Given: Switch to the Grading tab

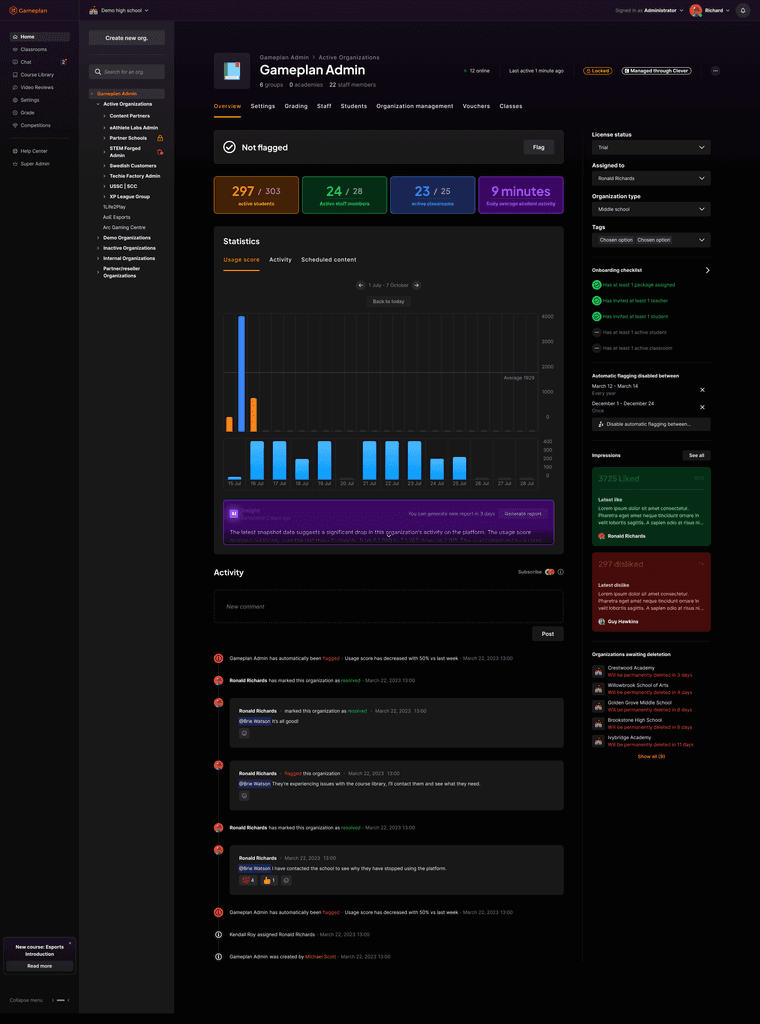Looking at the screenshot, I should [x=296, y=106].
